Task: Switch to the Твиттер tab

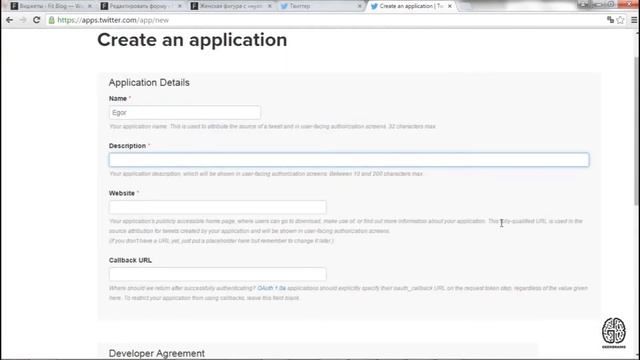Action: pyautogui.click(x=320, y=6)
